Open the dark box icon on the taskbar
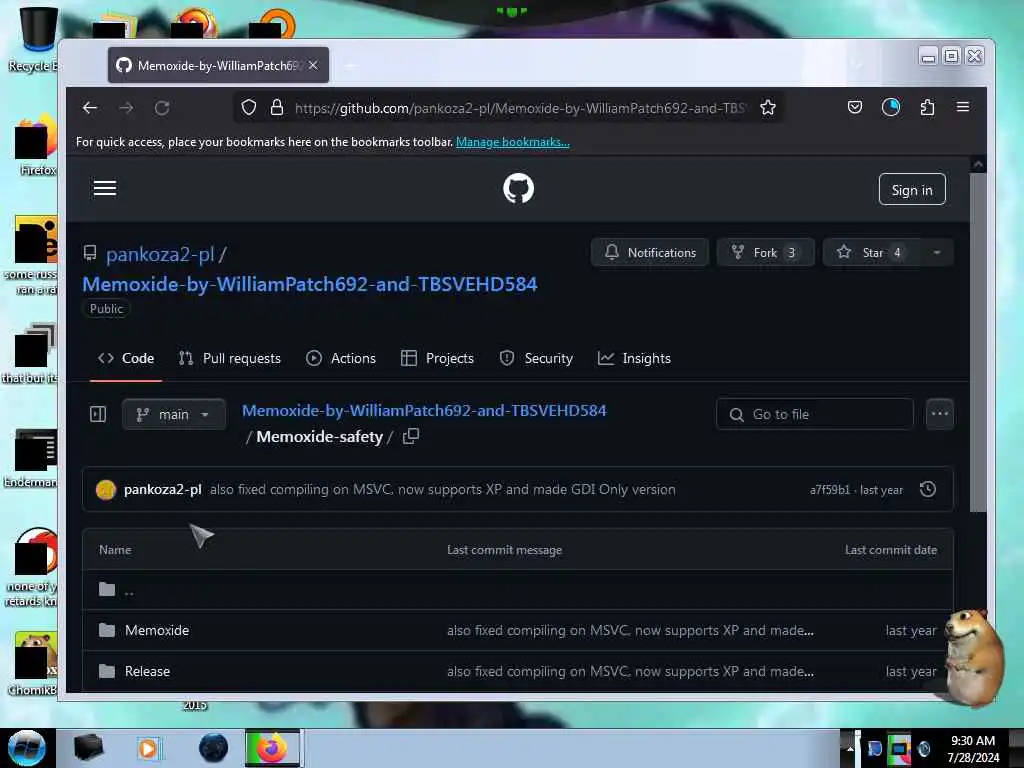Screen dimensions: 1024x768 (x=88, y=748)
